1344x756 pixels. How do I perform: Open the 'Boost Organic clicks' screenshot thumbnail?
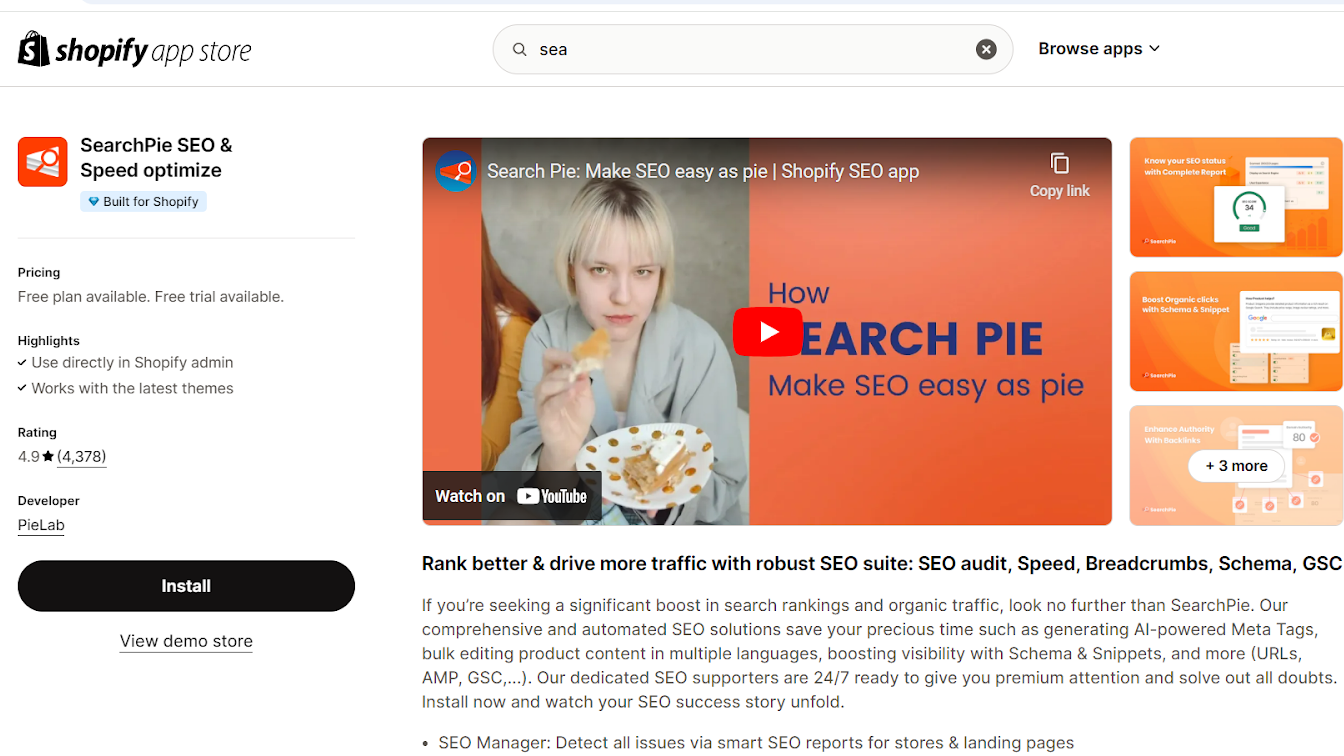pos(1236,331)
